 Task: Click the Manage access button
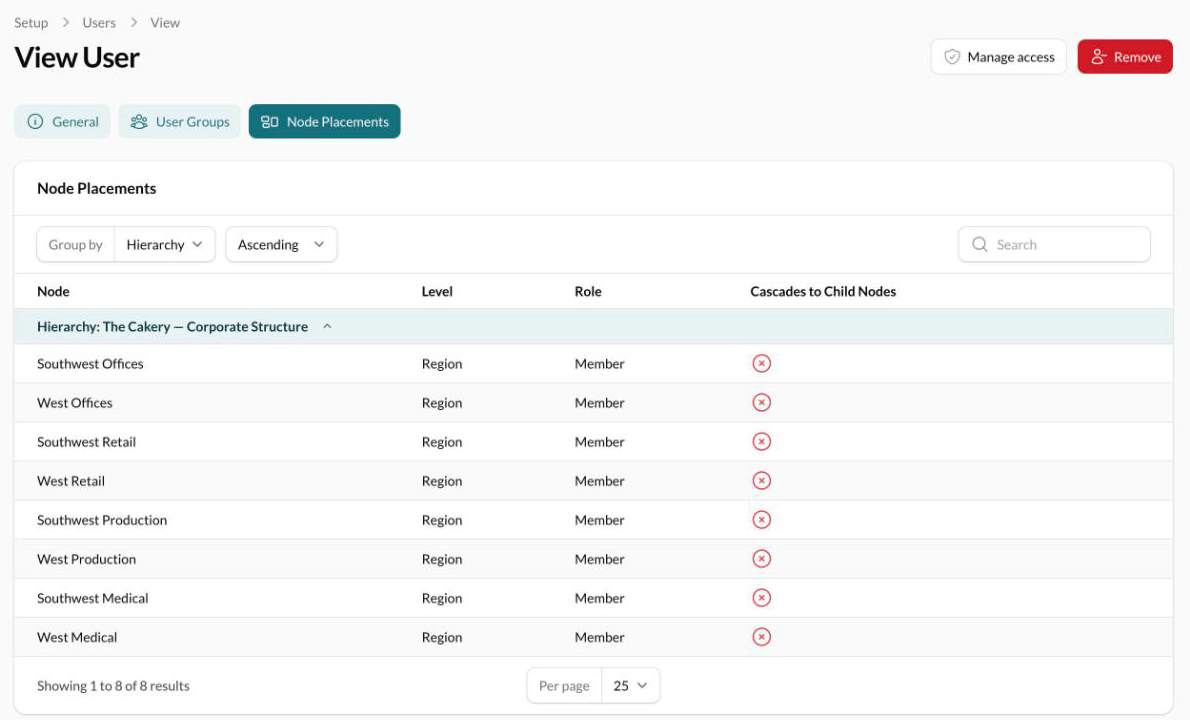(x=999, y=57)
